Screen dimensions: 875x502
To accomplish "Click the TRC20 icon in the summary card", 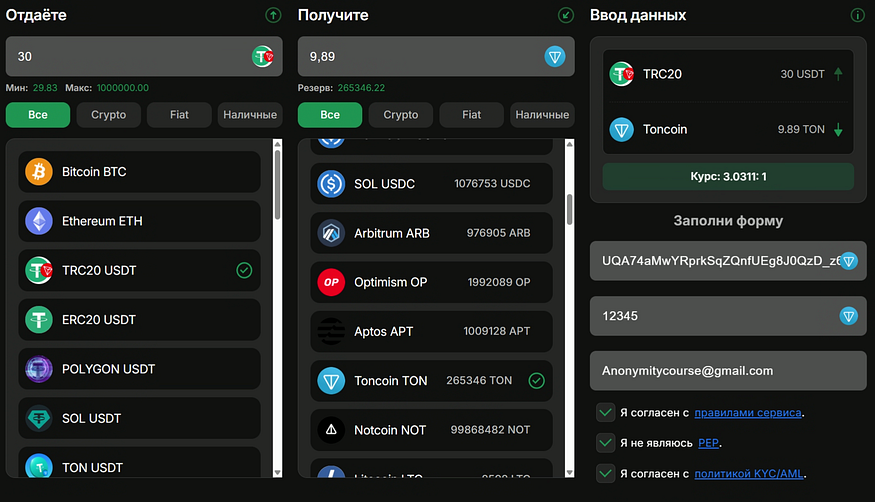I will coord(621,74).
